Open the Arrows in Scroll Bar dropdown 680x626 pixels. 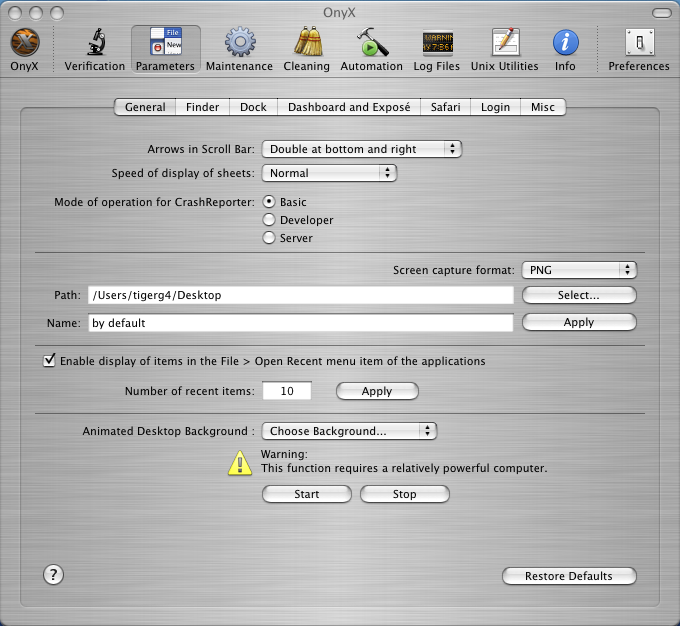coord(362,149)
